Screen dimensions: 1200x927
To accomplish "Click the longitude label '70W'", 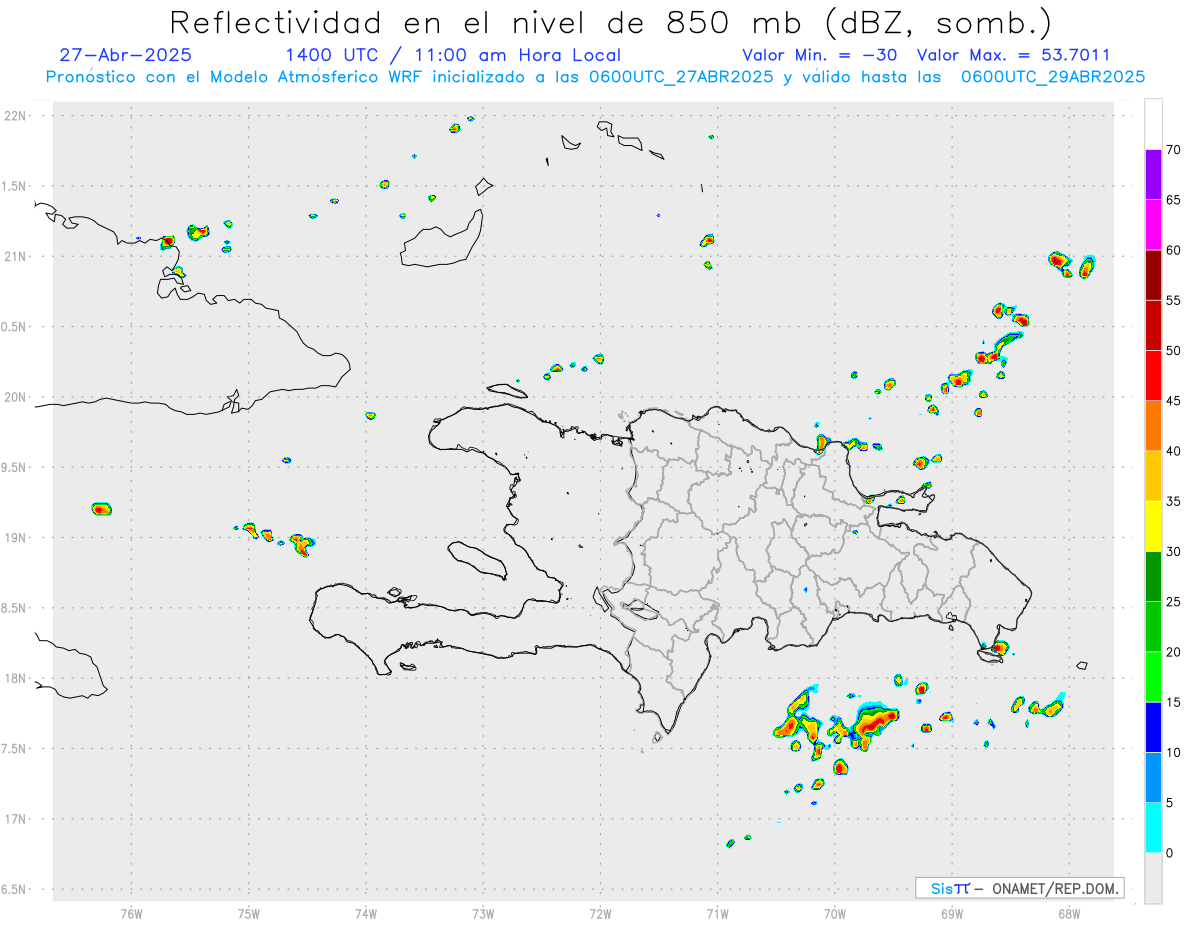I will (835, 914).
